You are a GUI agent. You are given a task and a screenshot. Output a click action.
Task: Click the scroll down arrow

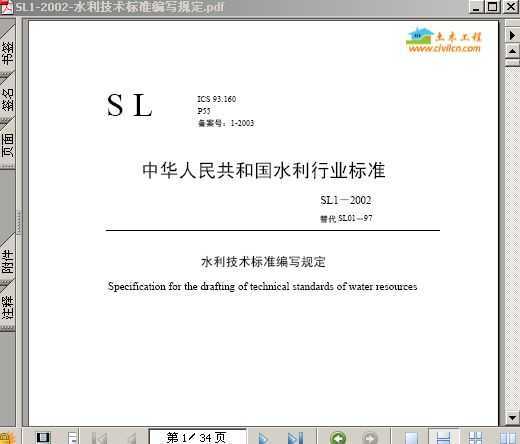tap(512, 417)
